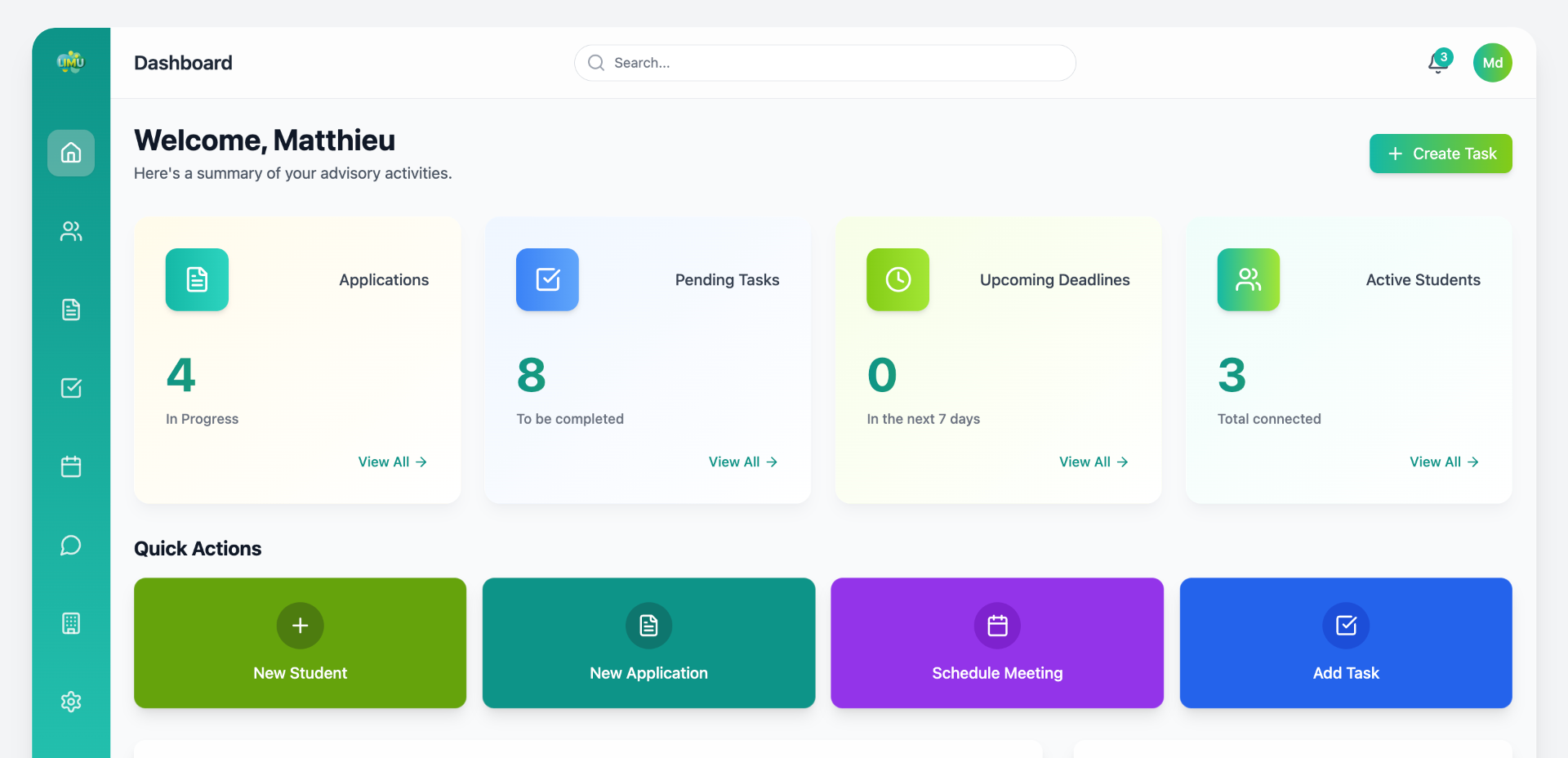Click the Create Task button
The height and width of the screenshot is (758, 1568).
(x=1441, y=154)
